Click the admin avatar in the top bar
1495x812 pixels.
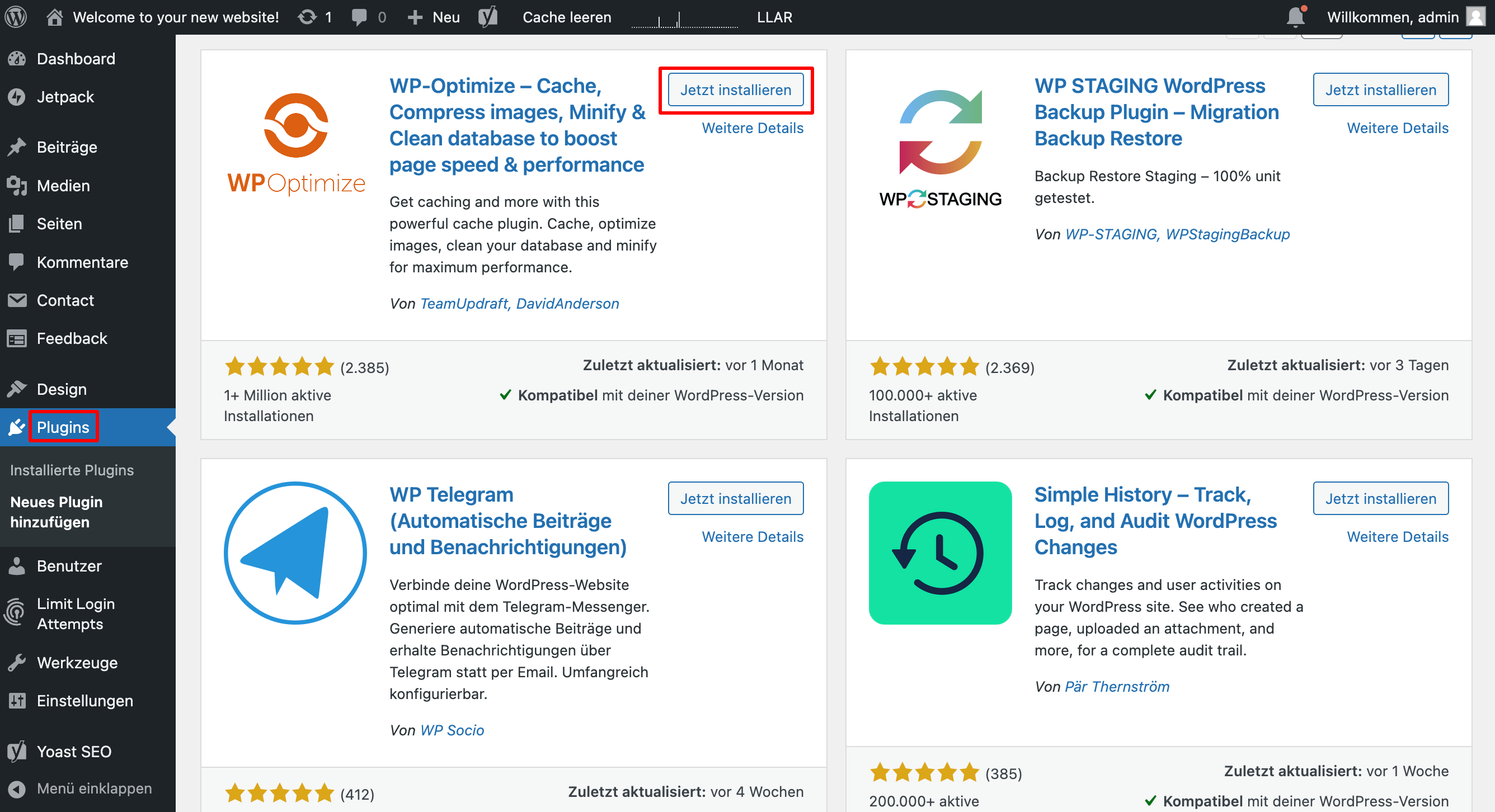point(1475,16)
